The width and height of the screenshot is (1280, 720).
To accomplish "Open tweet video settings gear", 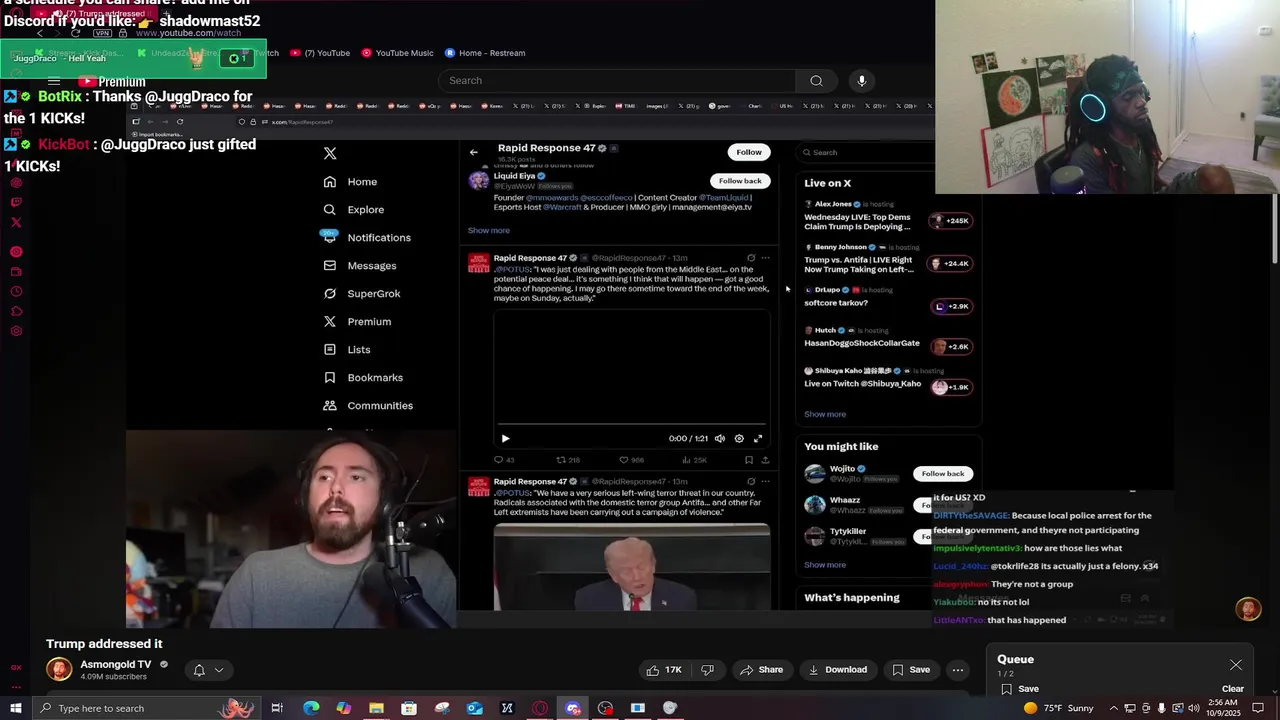I will [739, 439].
